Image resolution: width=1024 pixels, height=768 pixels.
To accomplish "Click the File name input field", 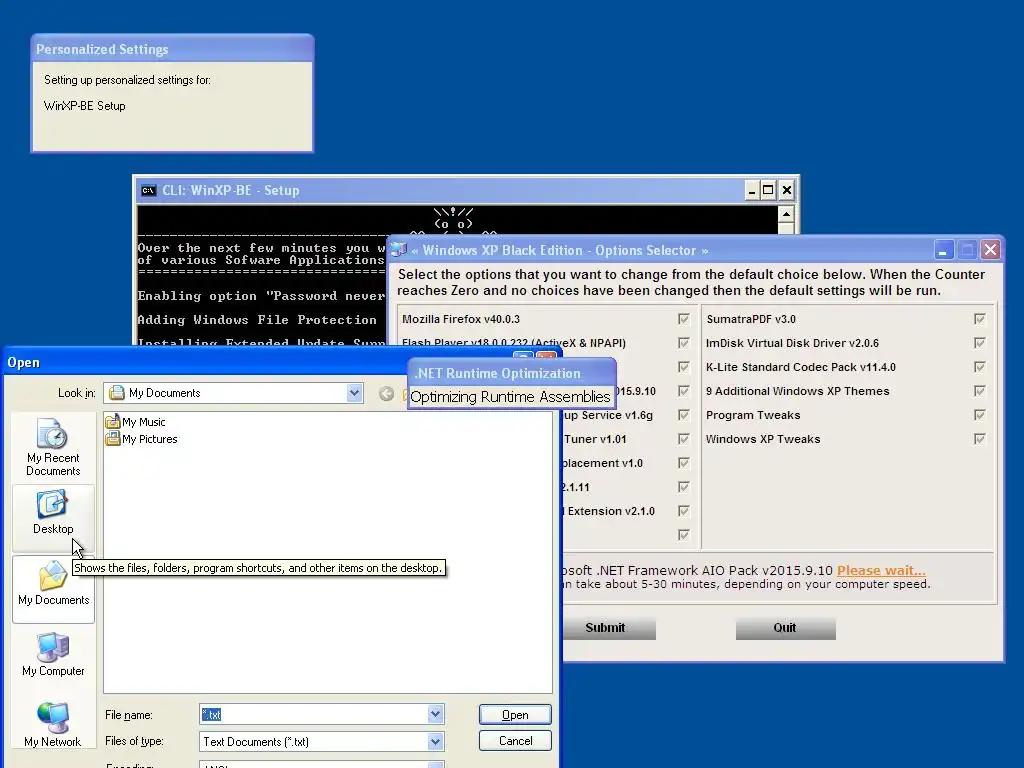I will click(x=313, y=714).
